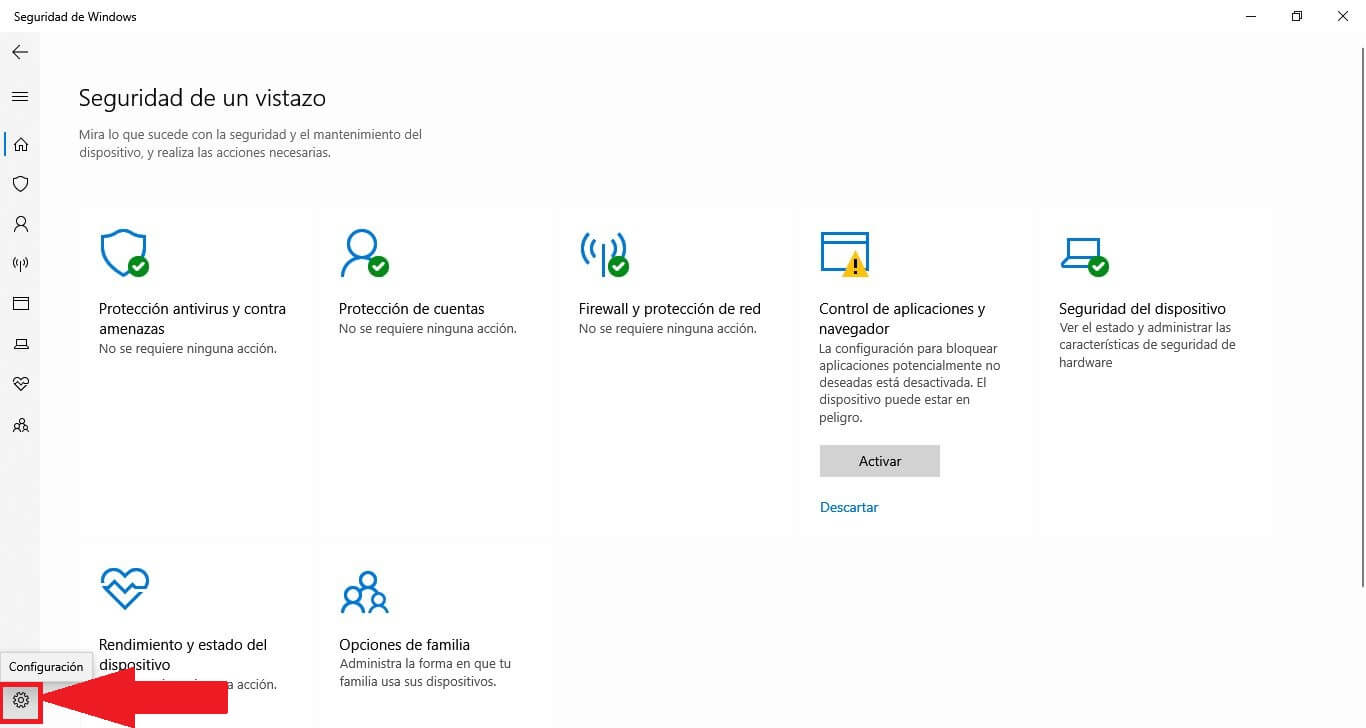Image resolution: width=1366 pixels, height=728 pixels.
Task: Click the warning text about aplicaciones potencialmente no deseadas
Action: (910, 384)
